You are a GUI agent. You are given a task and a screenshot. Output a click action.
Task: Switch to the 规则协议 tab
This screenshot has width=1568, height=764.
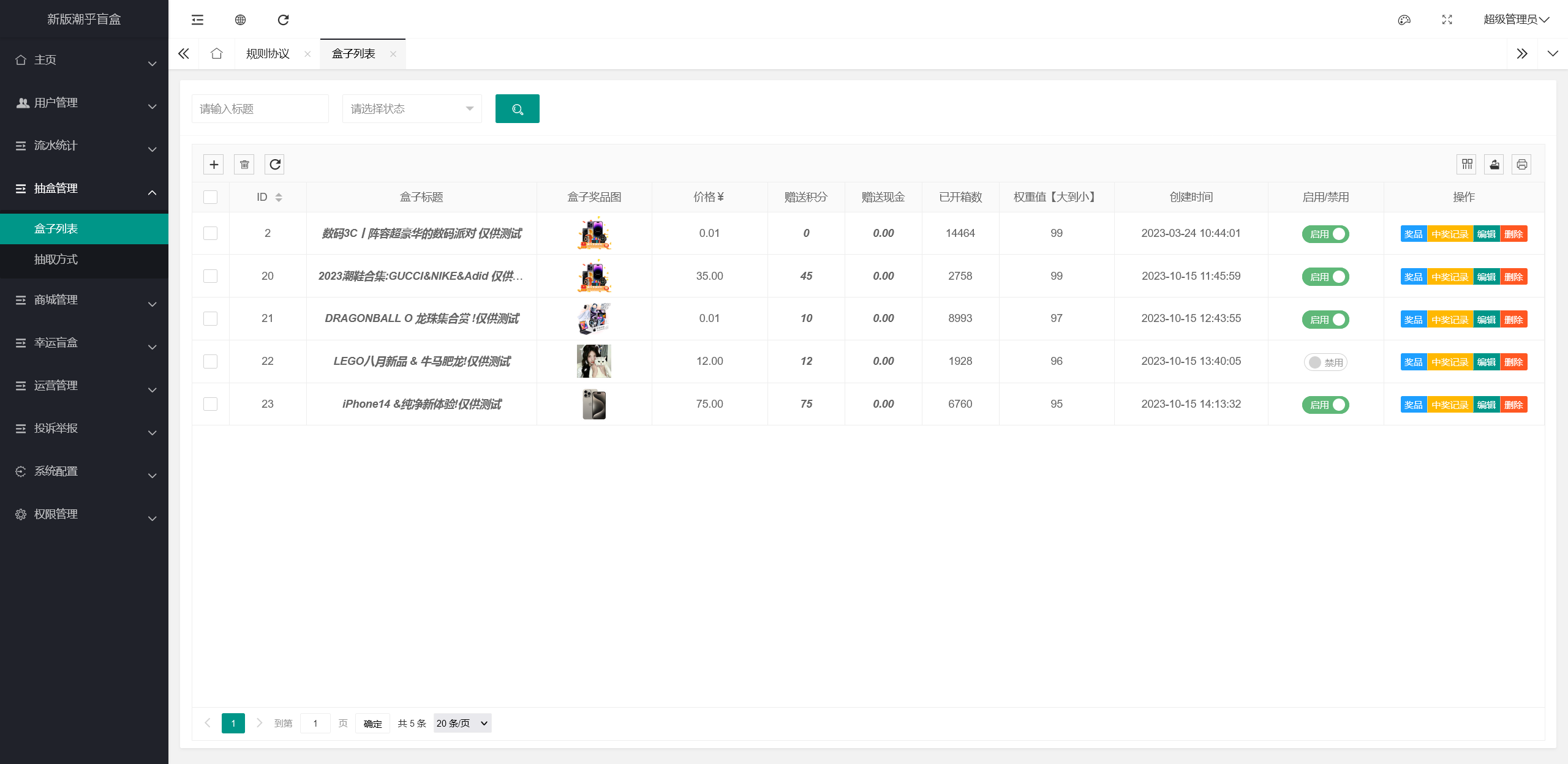268,54
